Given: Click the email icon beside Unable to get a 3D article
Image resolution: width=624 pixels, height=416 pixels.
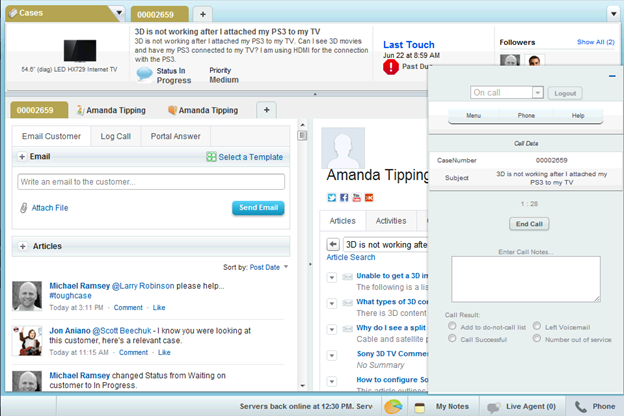Looking at the screenshot, I should (347, 277).
